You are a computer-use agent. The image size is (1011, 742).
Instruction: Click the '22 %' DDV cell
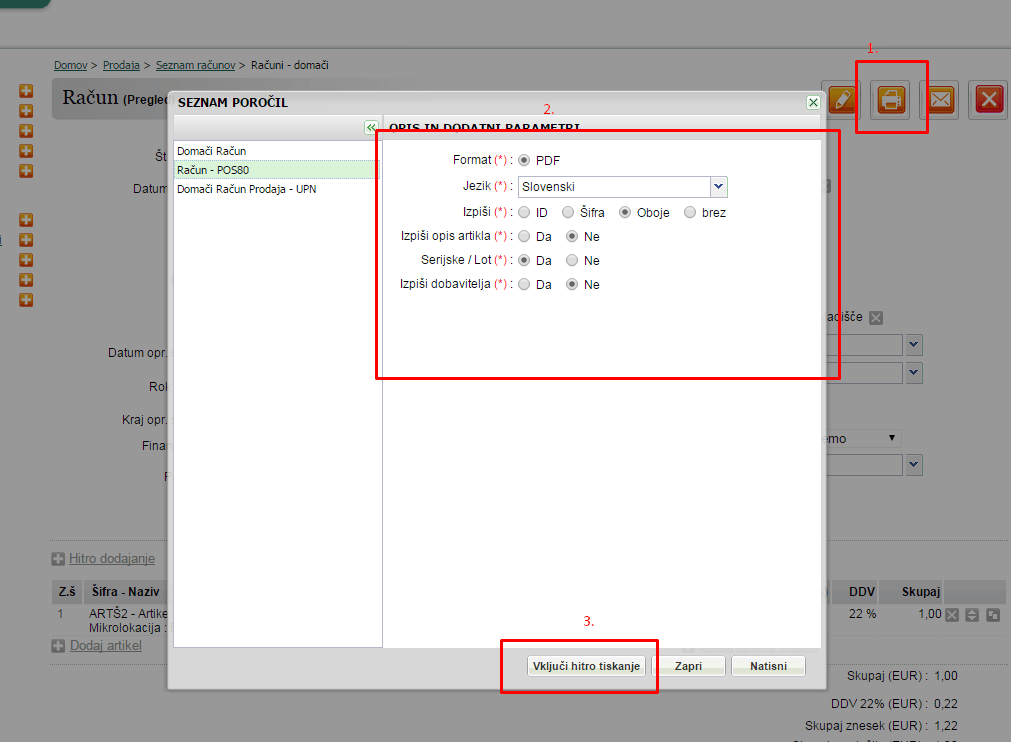[862, 614]
